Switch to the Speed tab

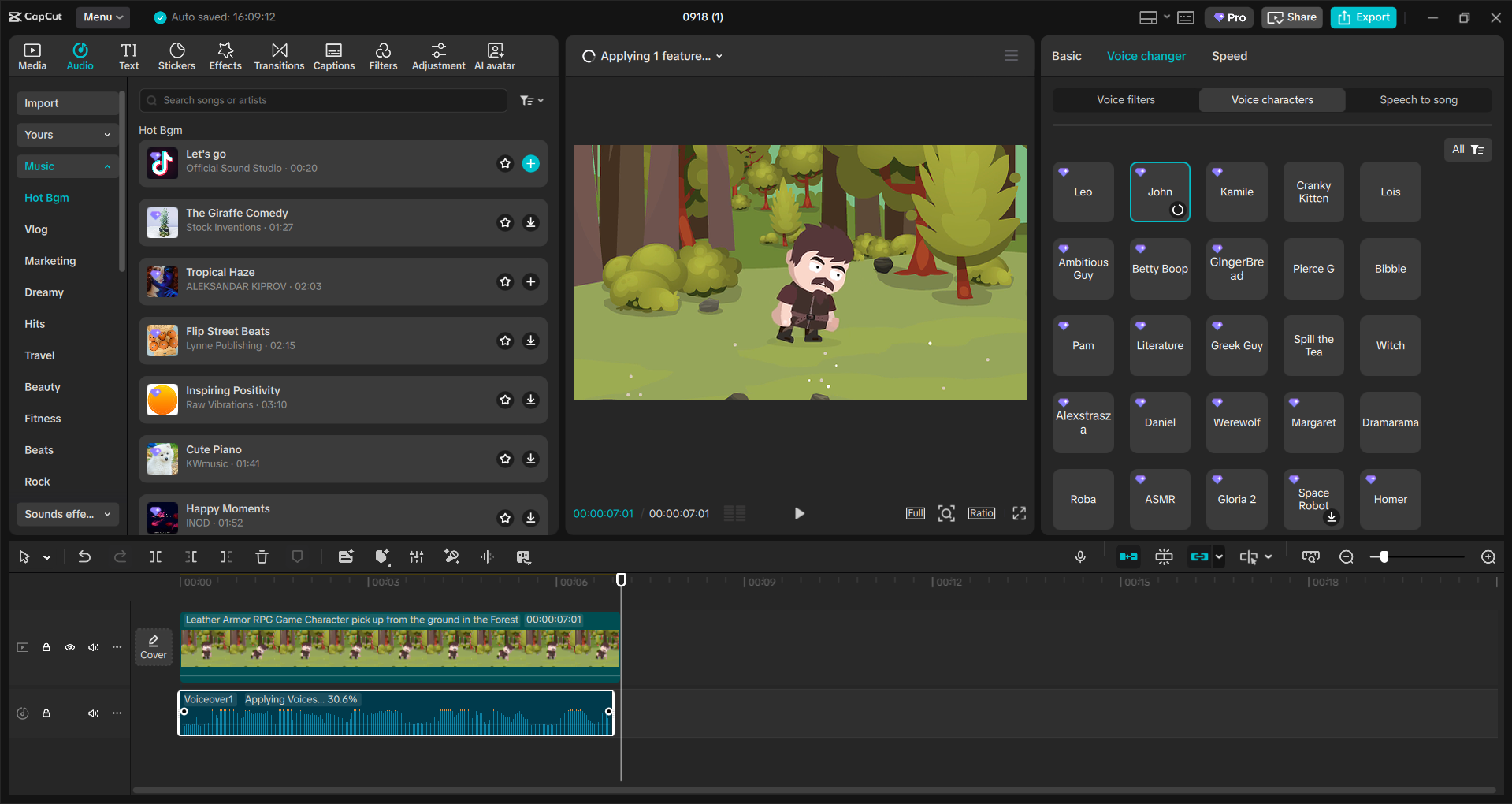click(1229, 56)
